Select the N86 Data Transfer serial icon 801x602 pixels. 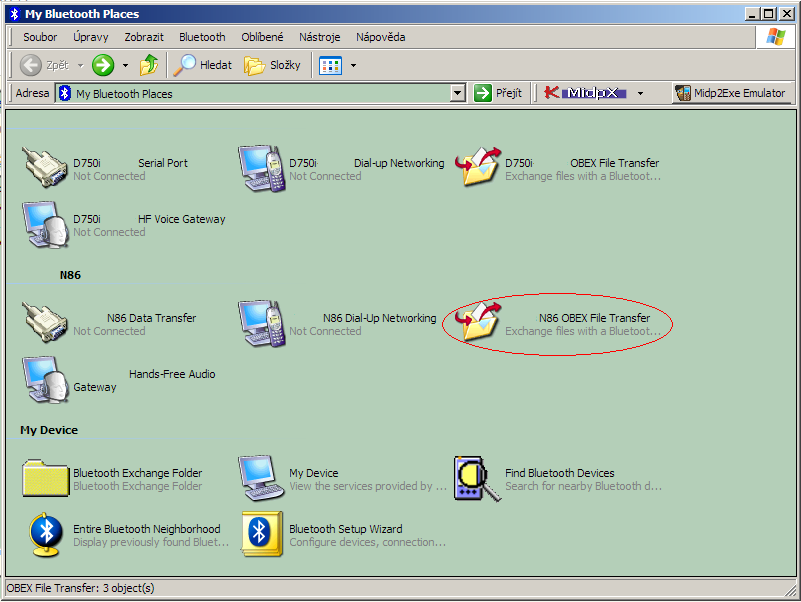coord(44,322)
